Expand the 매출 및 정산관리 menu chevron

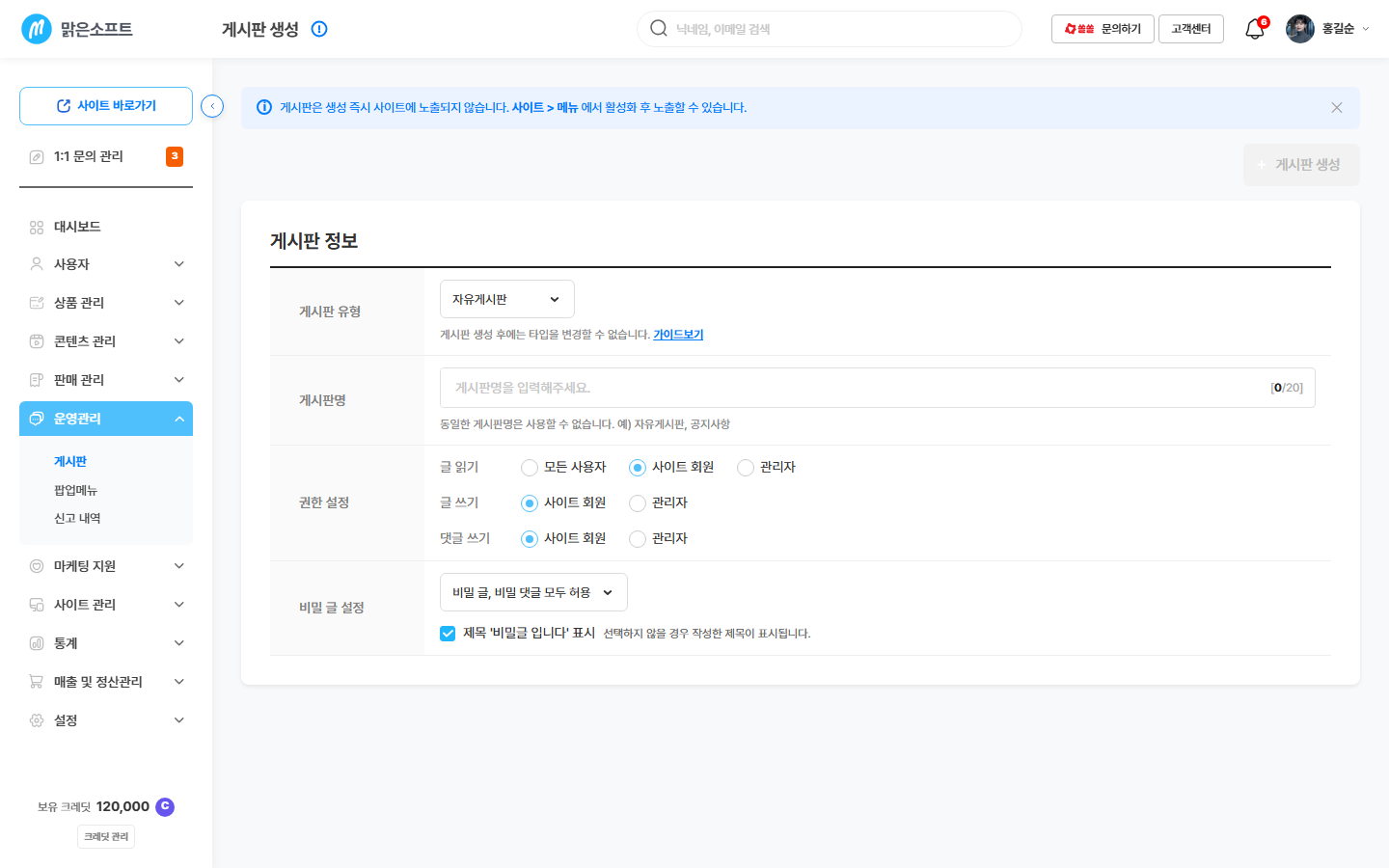point(179,682)
